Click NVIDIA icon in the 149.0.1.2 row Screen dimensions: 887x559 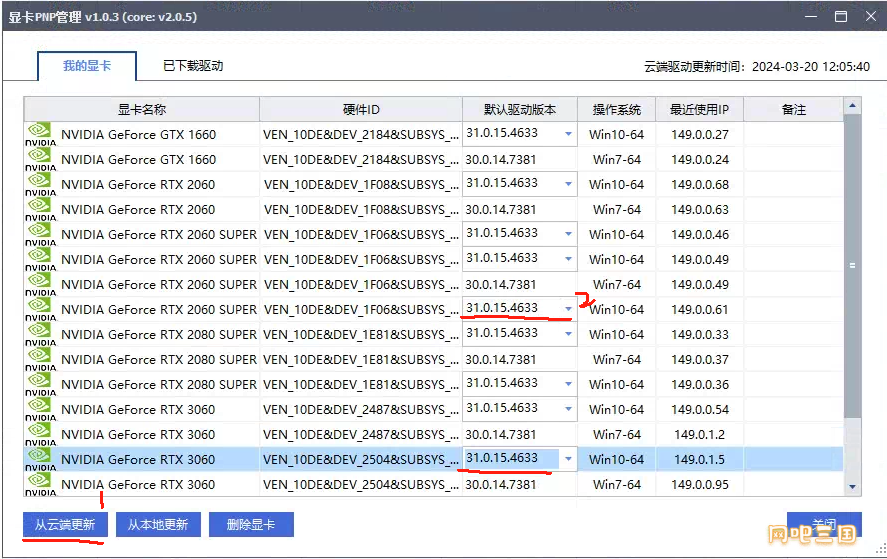click(x=40, y=433)
